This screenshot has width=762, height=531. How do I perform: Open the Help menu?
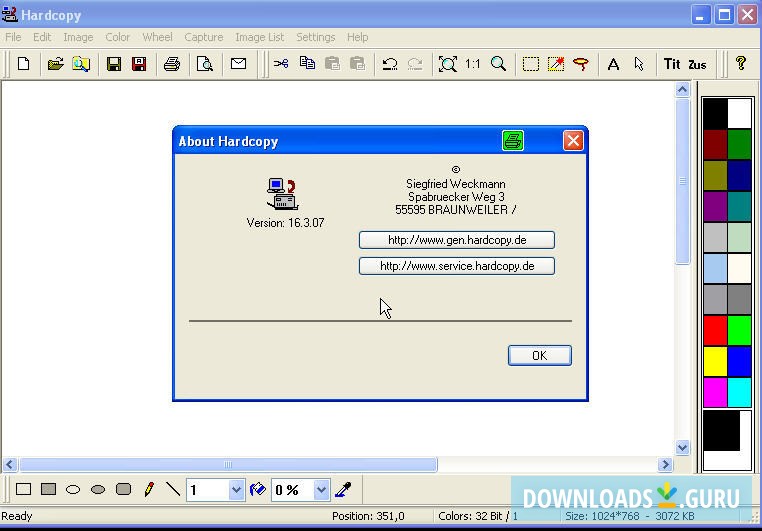click(x=358, y=37)
